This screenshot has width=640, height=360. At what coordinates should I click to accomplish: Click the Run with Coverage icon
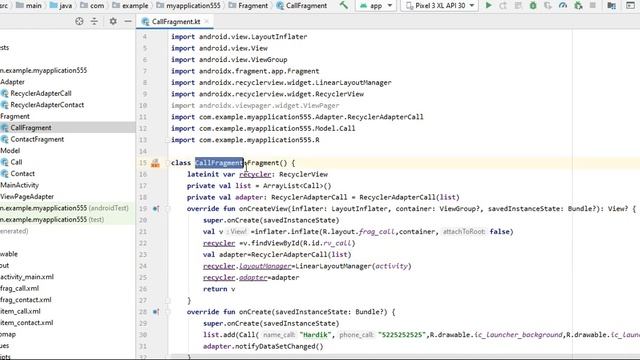548,6
